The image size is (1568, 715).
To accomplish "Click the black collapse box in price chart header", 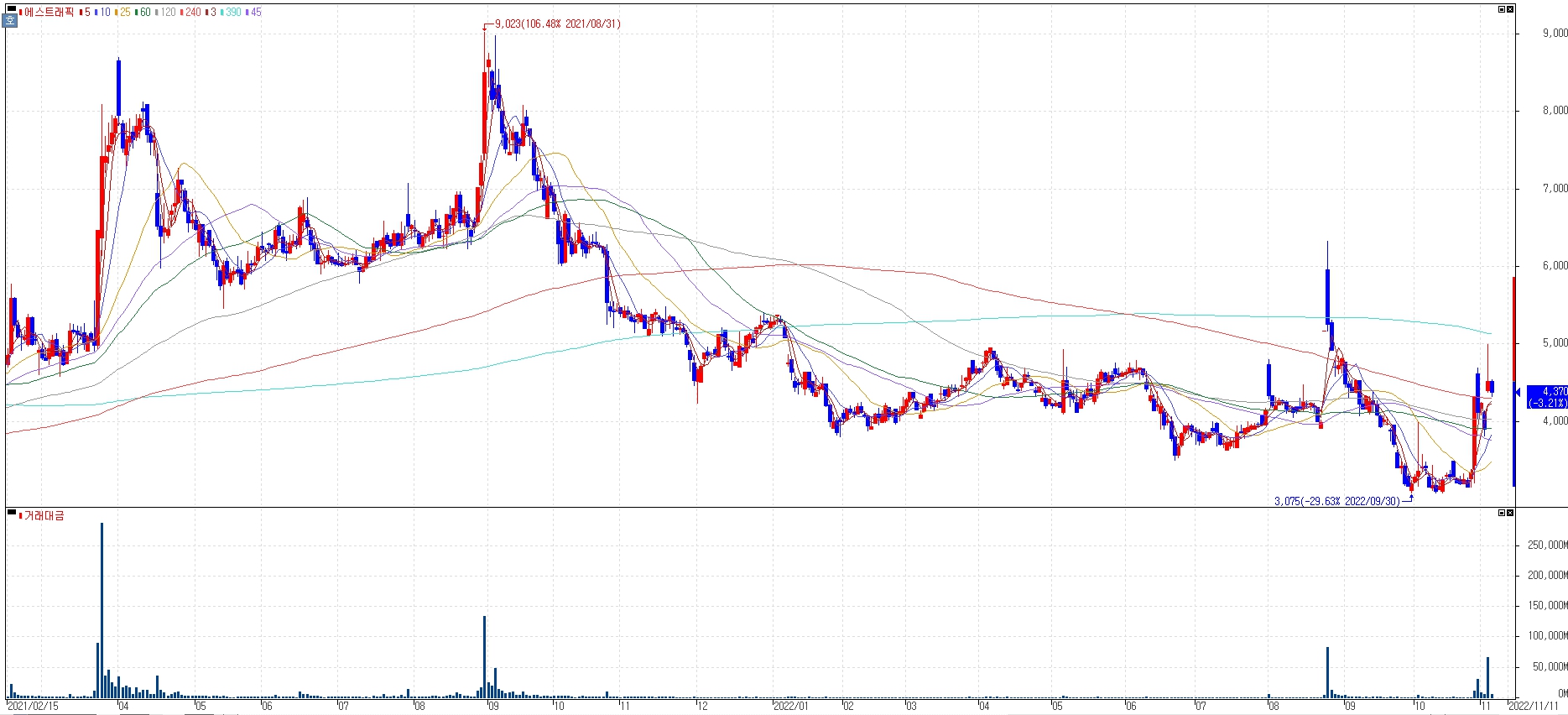I will pyautogui.click(x=11, y=10).
